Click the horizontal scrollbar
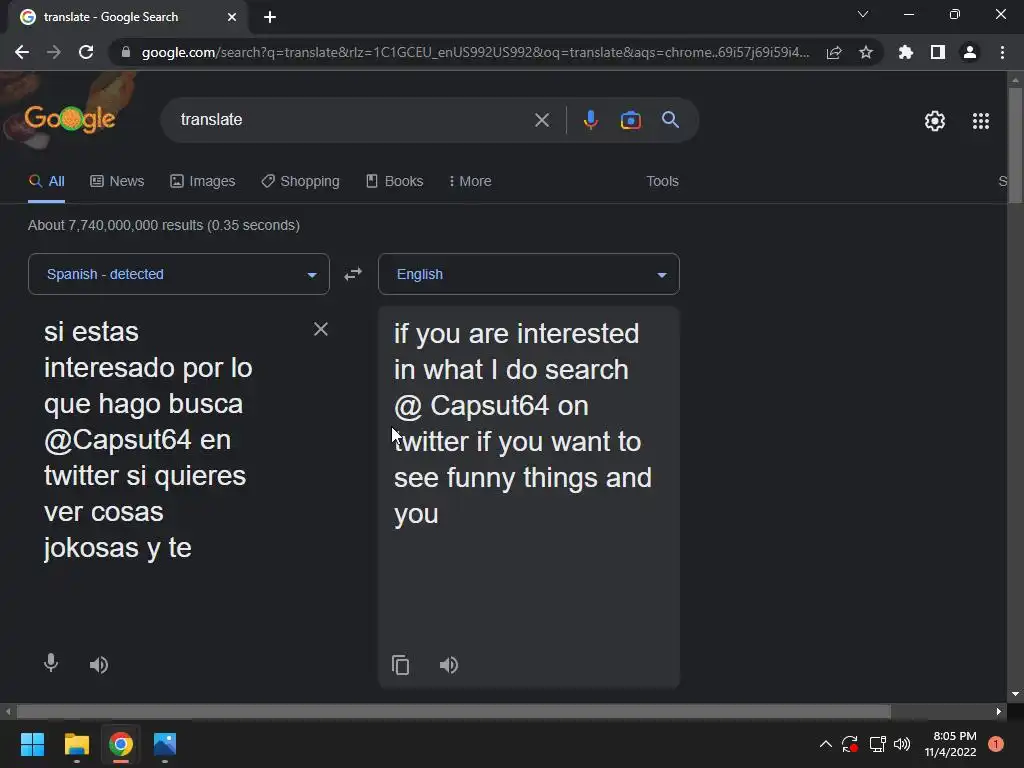1024x768 pixels. 454,711
